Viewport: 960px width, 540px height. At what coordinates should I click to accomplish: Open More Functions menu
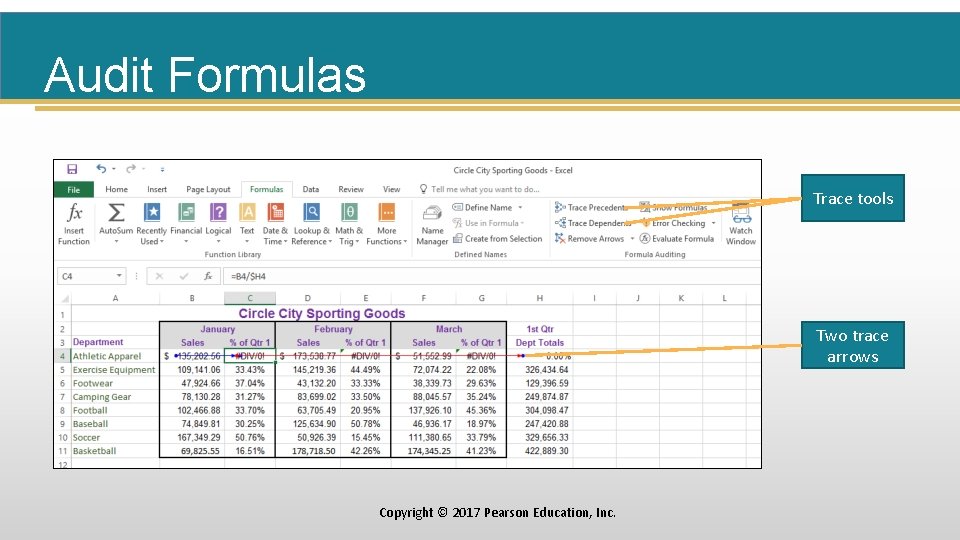[386, 224]
